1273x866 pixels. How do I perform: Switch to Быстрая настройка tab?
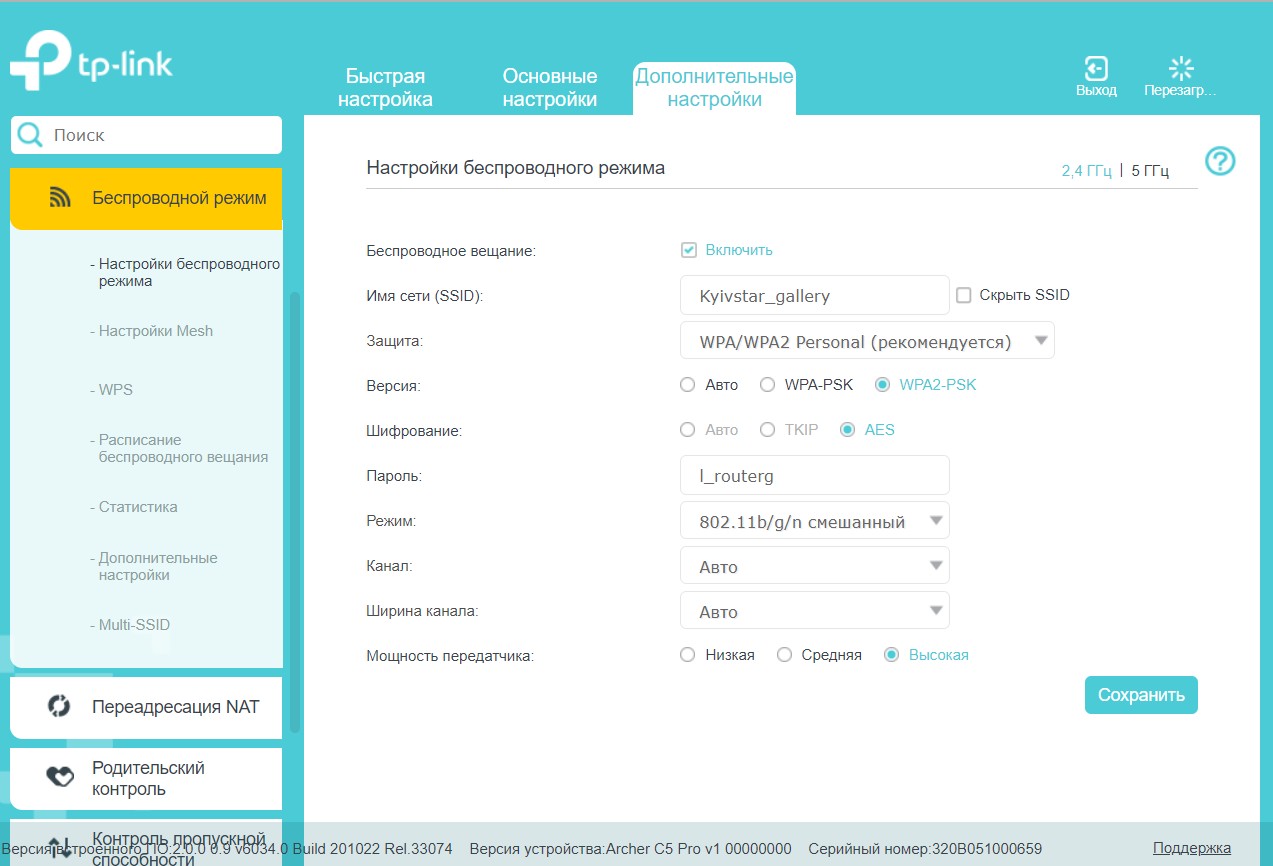385,88
